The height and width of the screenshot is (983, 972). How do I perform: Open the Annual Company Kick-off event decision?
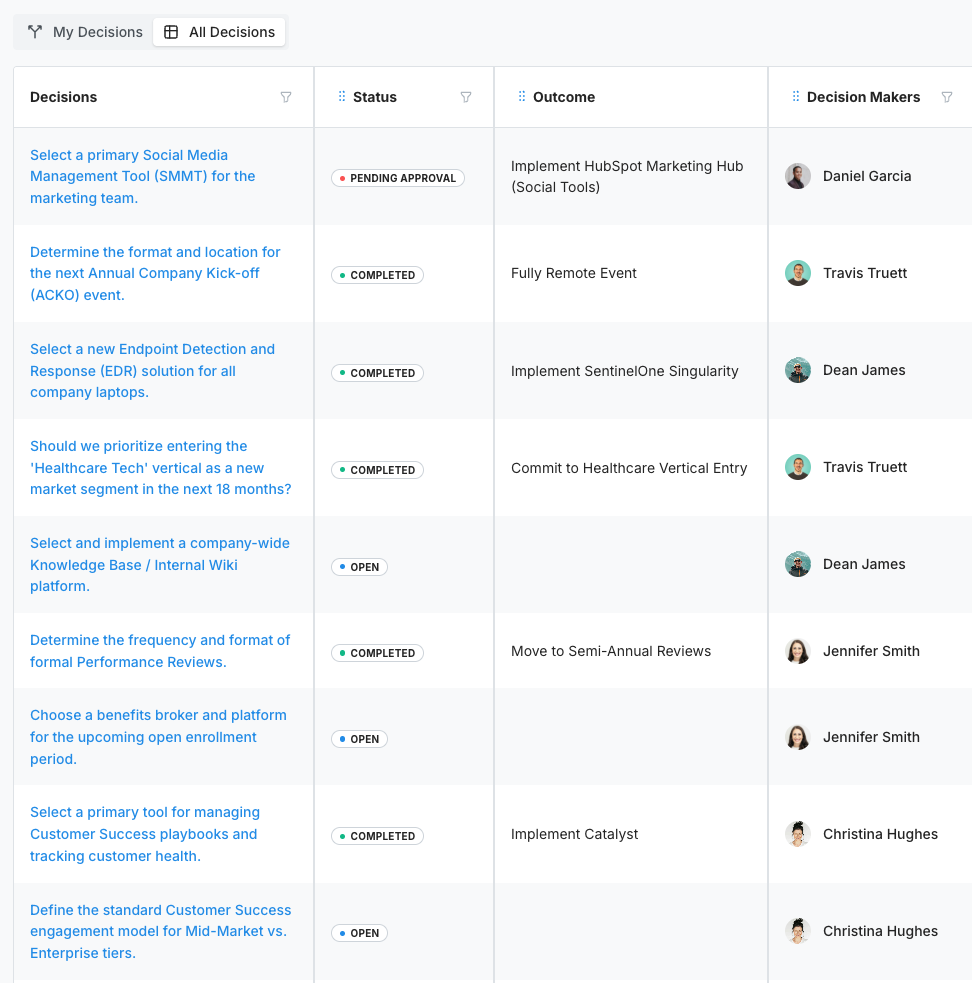click(x=155, y=273)
